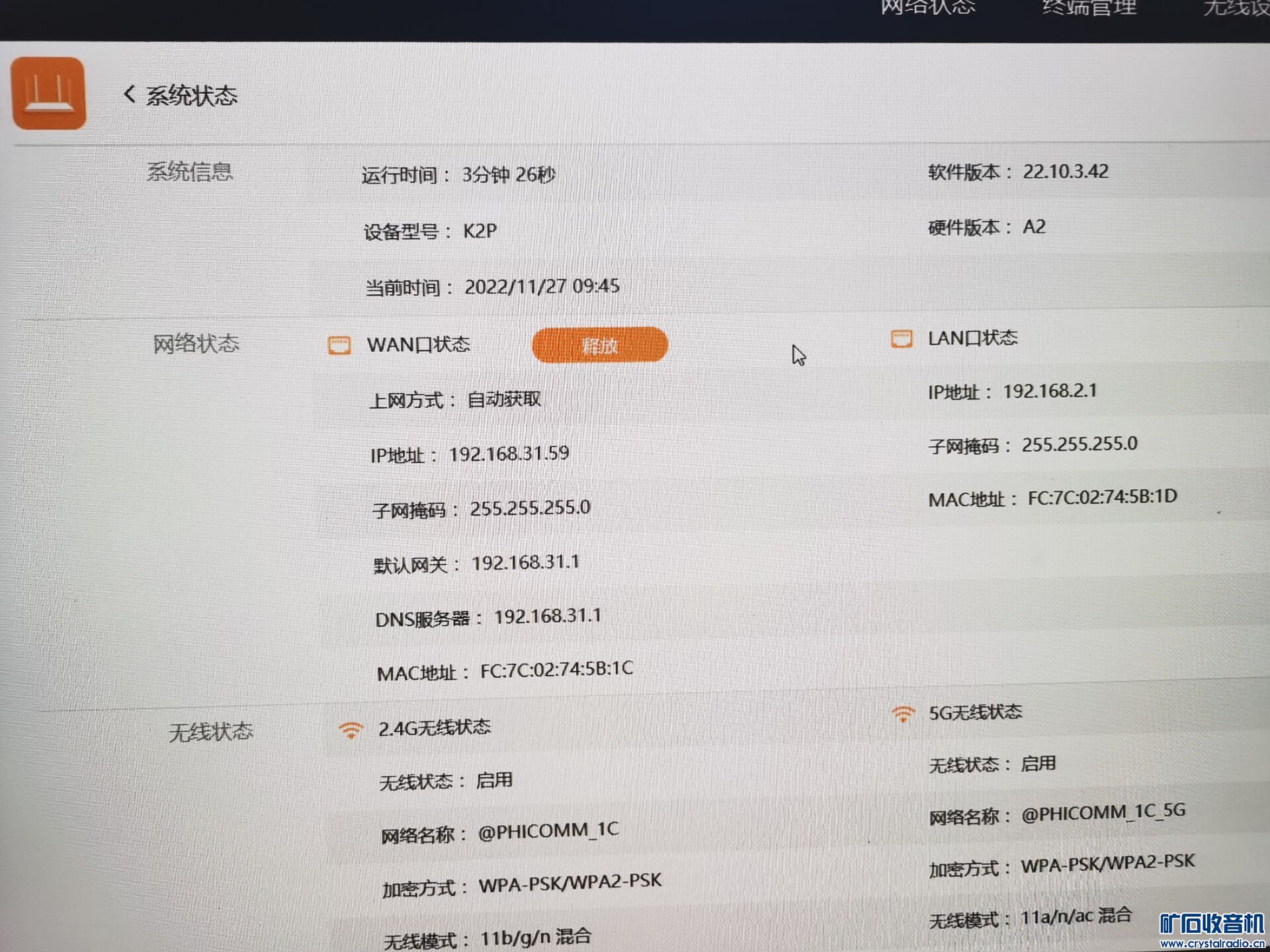Click the 系统状态 page title

(192, 96)
